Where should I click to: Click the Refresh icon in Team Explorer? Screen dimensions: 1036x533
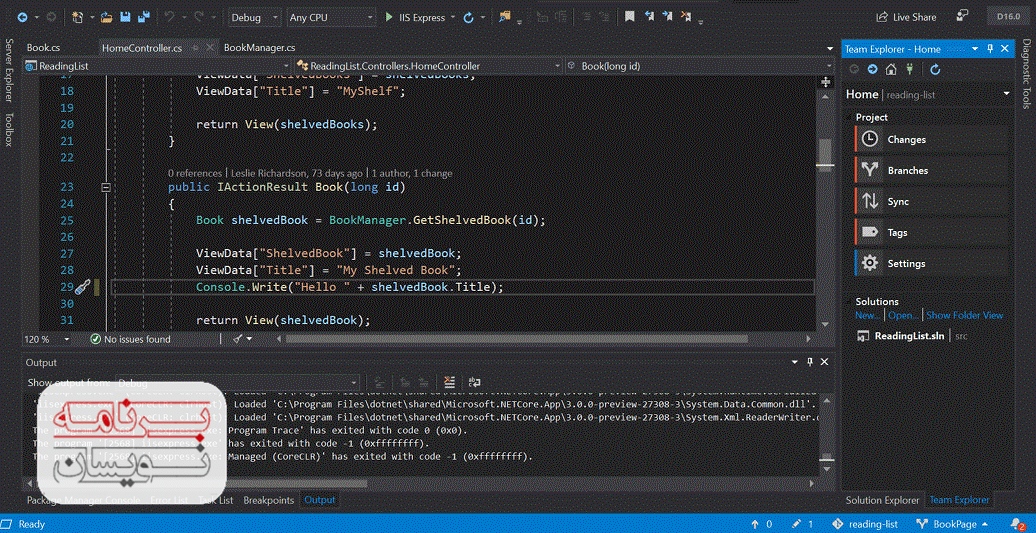(x=935, y=69)
